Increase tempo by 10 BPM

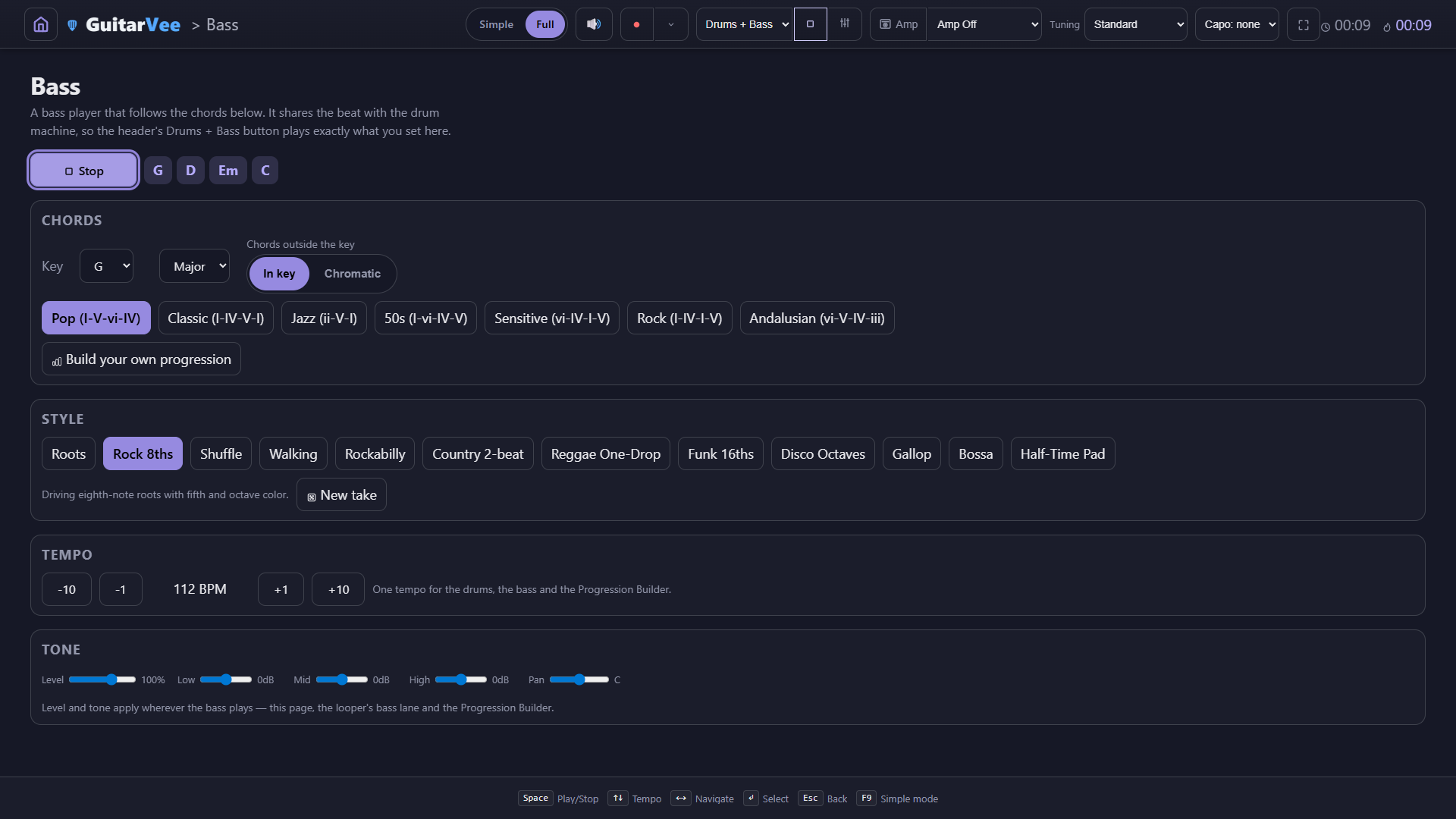pyautogui.click(x=338, y=590)
